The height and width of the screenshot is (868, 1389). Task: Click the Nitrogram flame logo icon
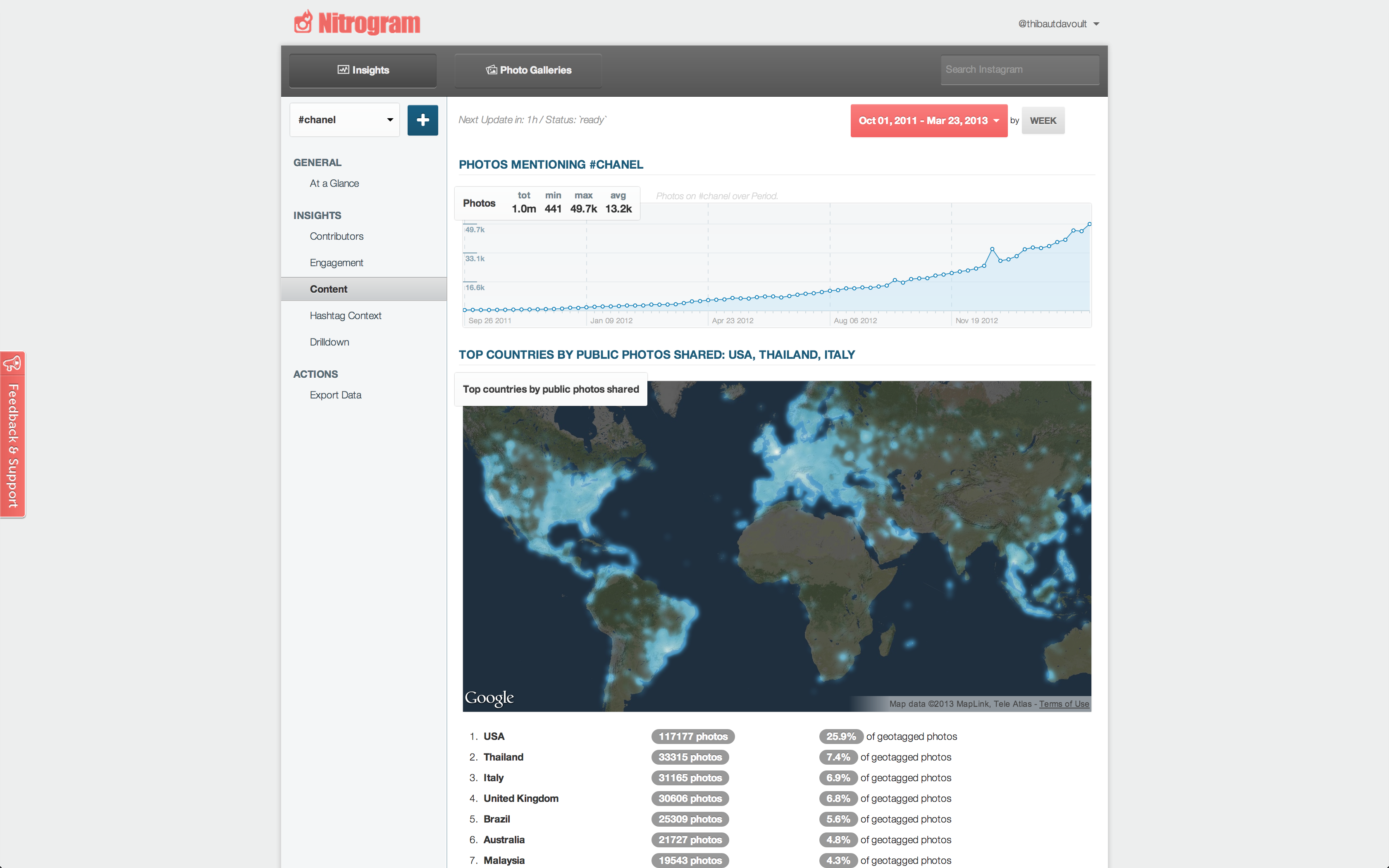(303, 22)
